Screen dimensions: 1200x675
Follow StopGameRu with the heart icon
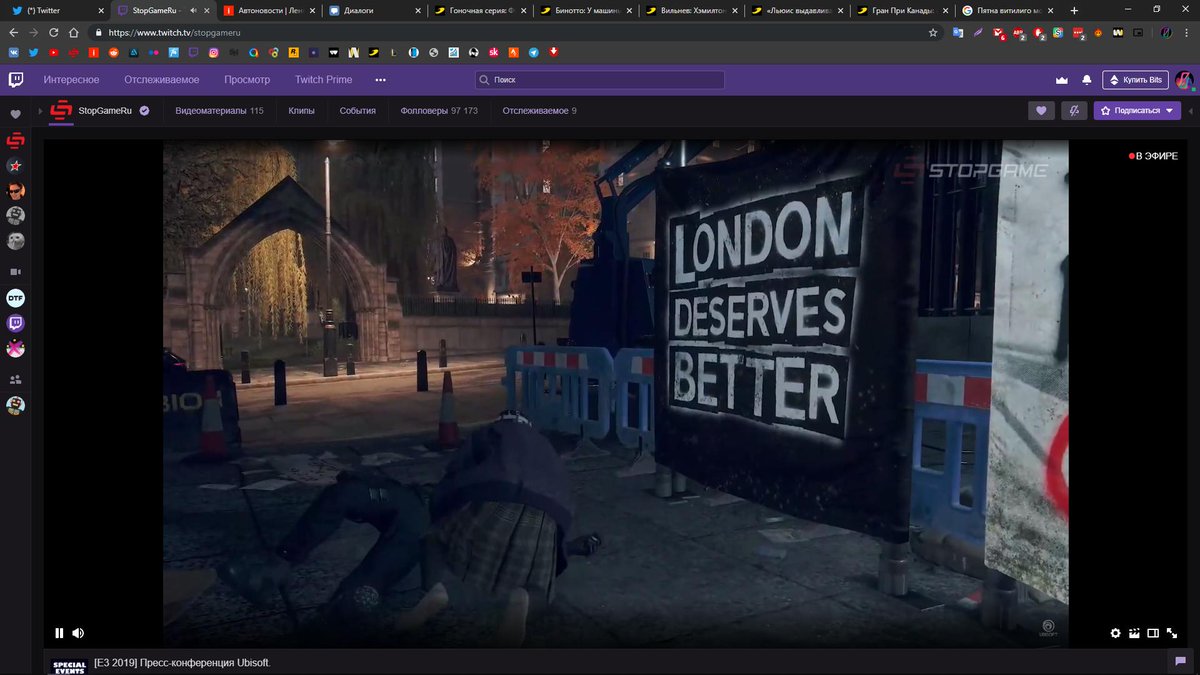pyautogui.click(x=1040, y=110)
